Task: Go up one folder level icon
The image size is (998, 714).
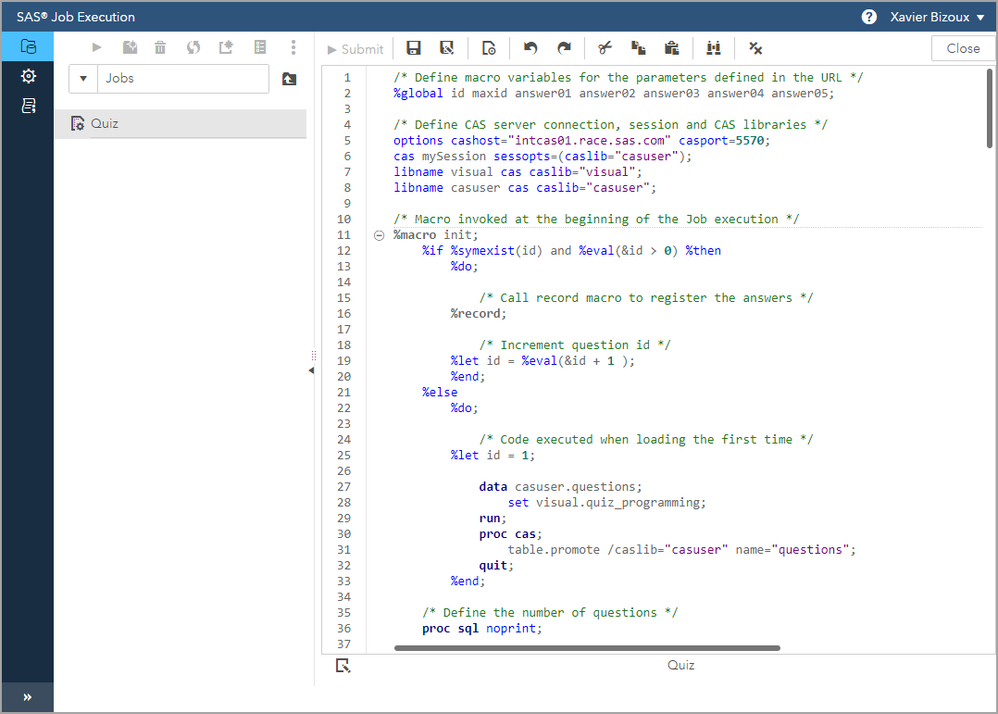Action: (289, 79)
